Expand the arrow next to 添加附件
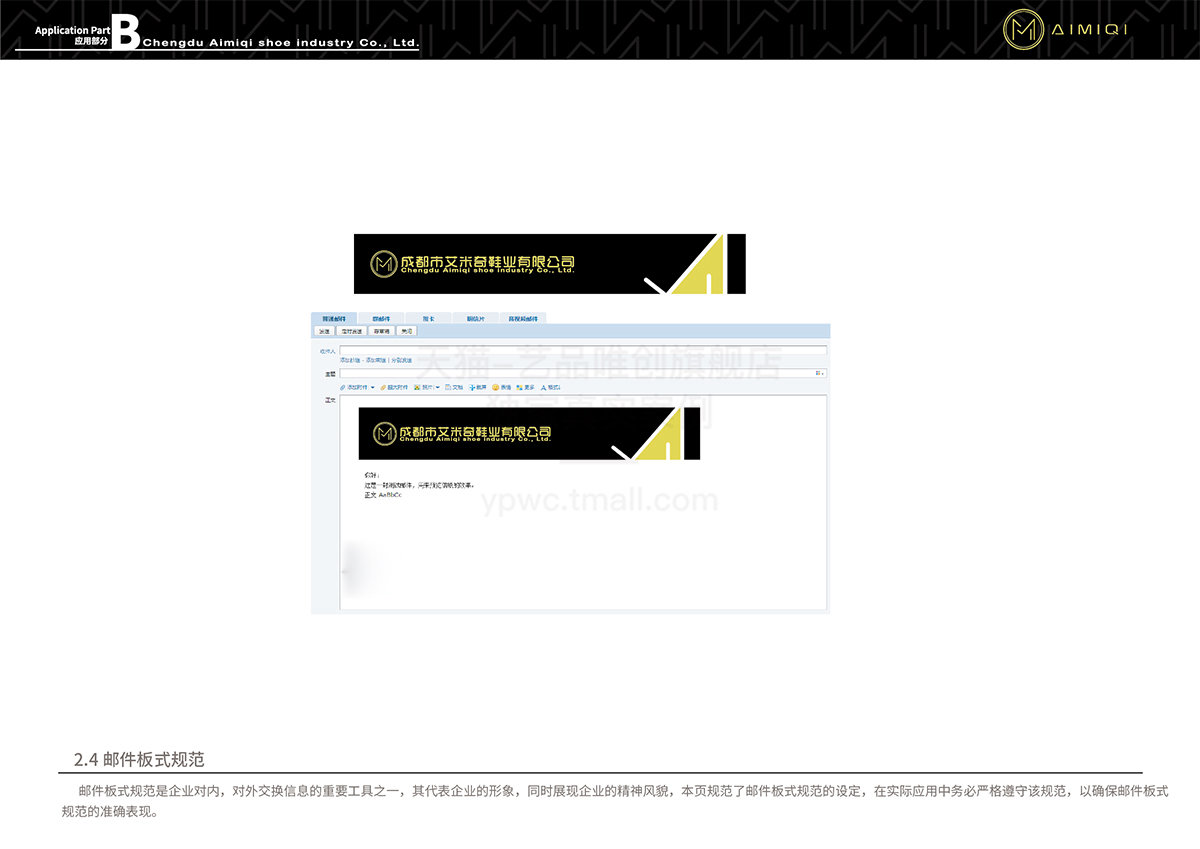Viewport: 1200px width, 849px height. coord(373,387)
